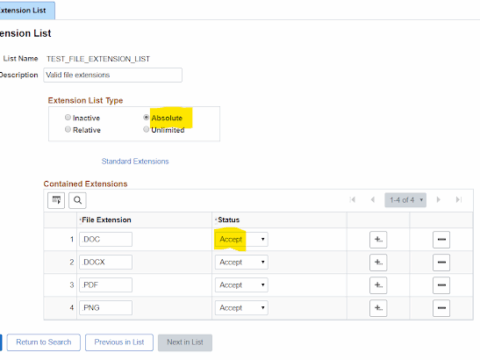This screenshot has width=480, height=360.
Task: Open the Status dropdown for PDF row
Action: tap(241, 285)
